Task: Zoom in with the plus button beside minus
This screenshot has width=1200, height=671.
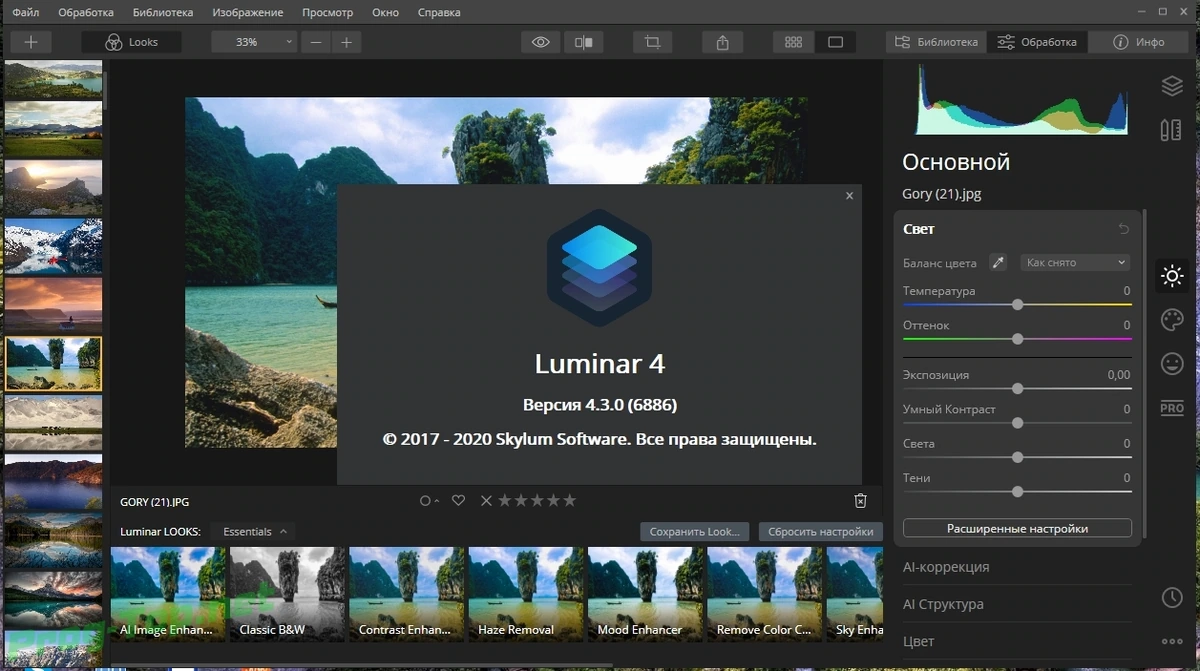Action: click(x=347, y=42)
